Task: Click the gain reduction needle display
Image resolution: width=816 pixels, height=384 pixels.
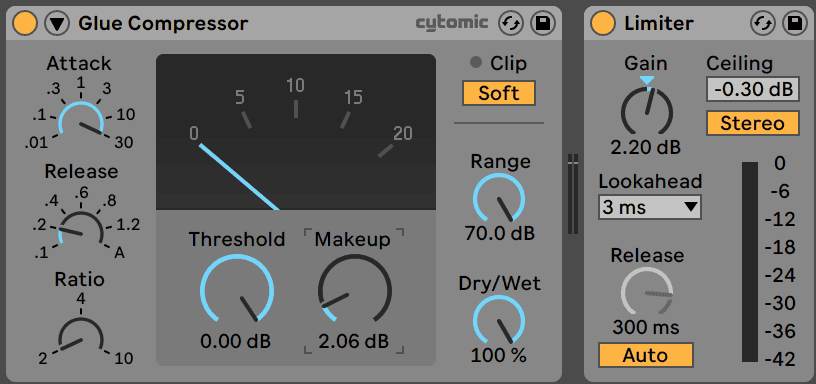Action: pos(296,132)
